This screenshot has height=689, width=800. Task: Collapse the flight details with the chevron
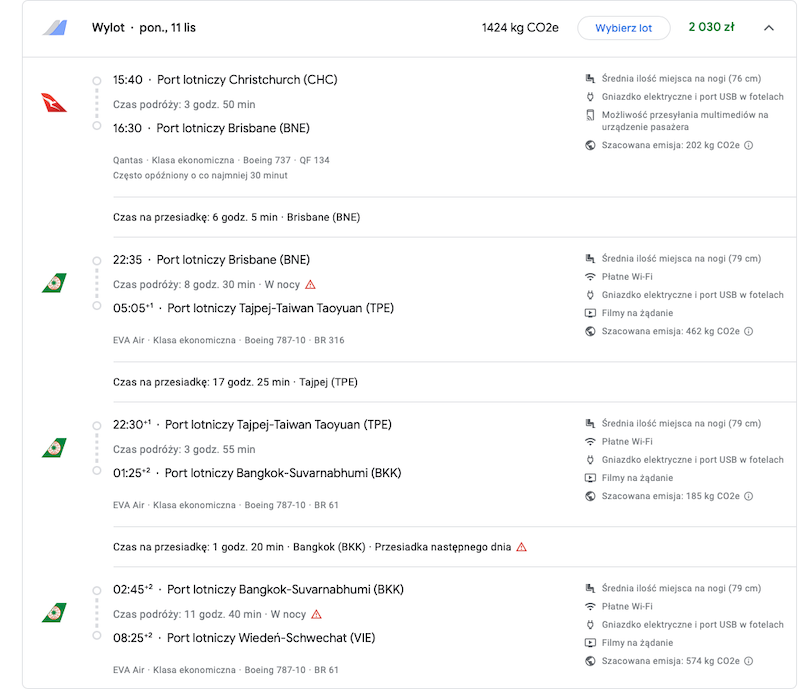[x=768, y=28]
